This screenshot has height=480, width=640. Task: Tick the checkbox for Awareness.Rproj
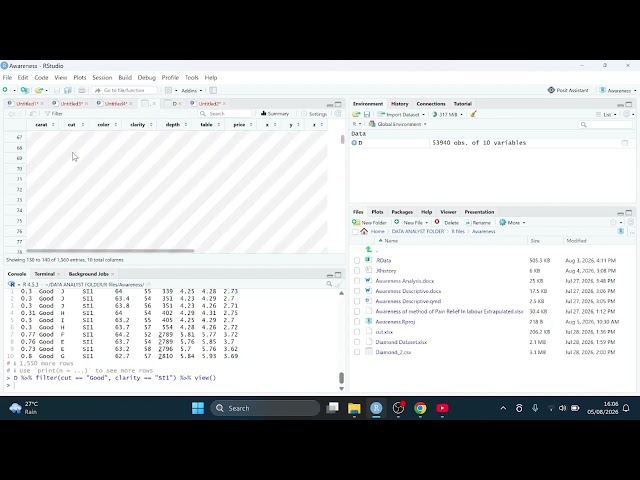coord(357,322)
